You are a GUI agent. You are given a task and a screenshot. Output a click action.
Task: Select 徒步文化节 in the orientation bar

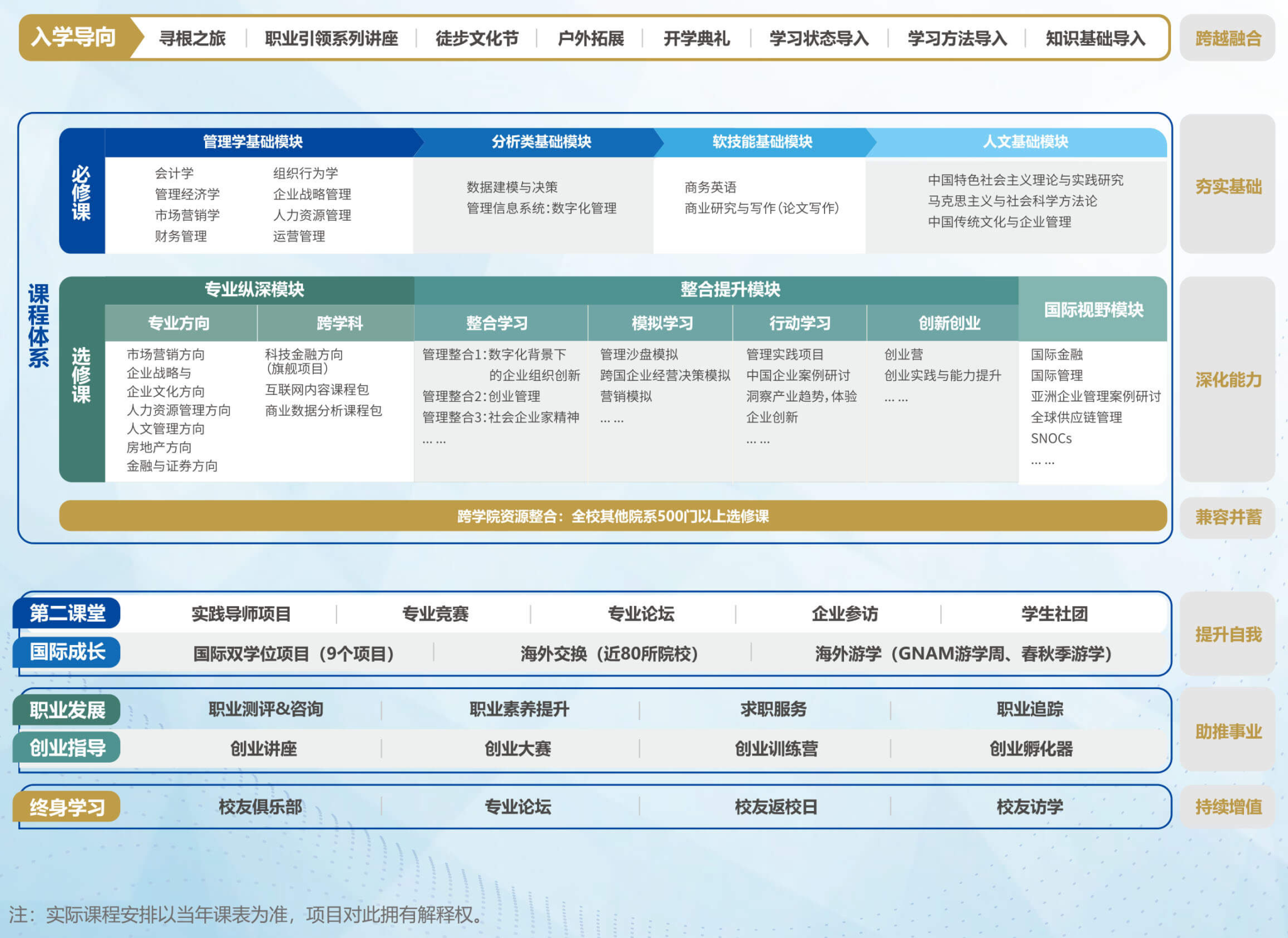coord(477,39)
